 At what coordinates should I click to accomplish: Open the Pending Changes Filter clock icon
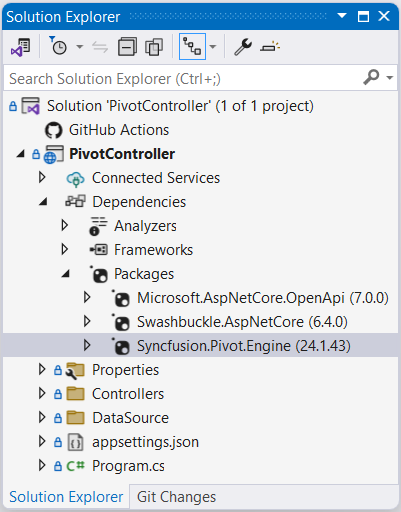(x=58, y=46)
